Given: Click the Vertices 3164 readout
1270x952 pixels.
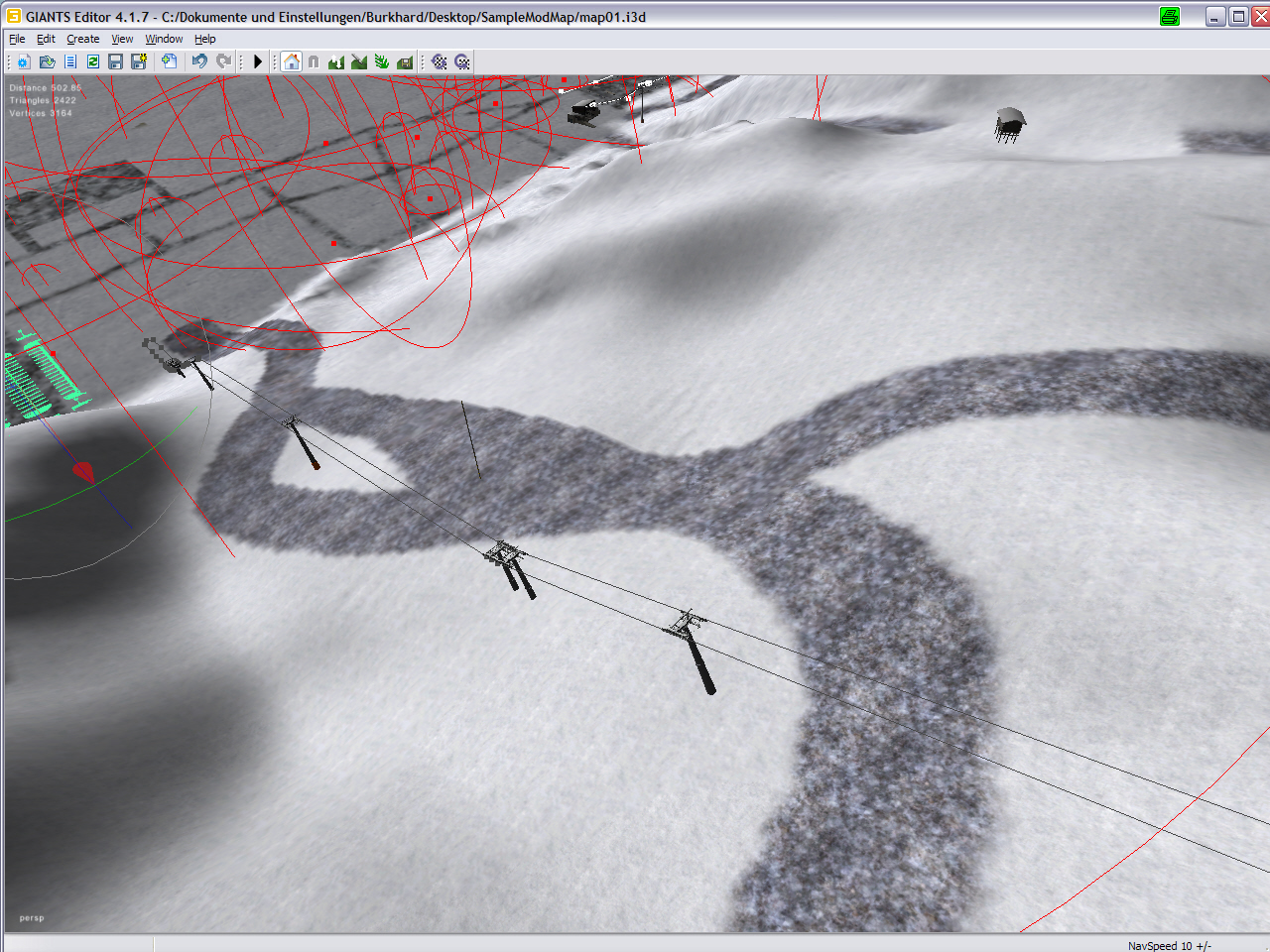Looking at the screenshot, I should (x=41, y=113).
